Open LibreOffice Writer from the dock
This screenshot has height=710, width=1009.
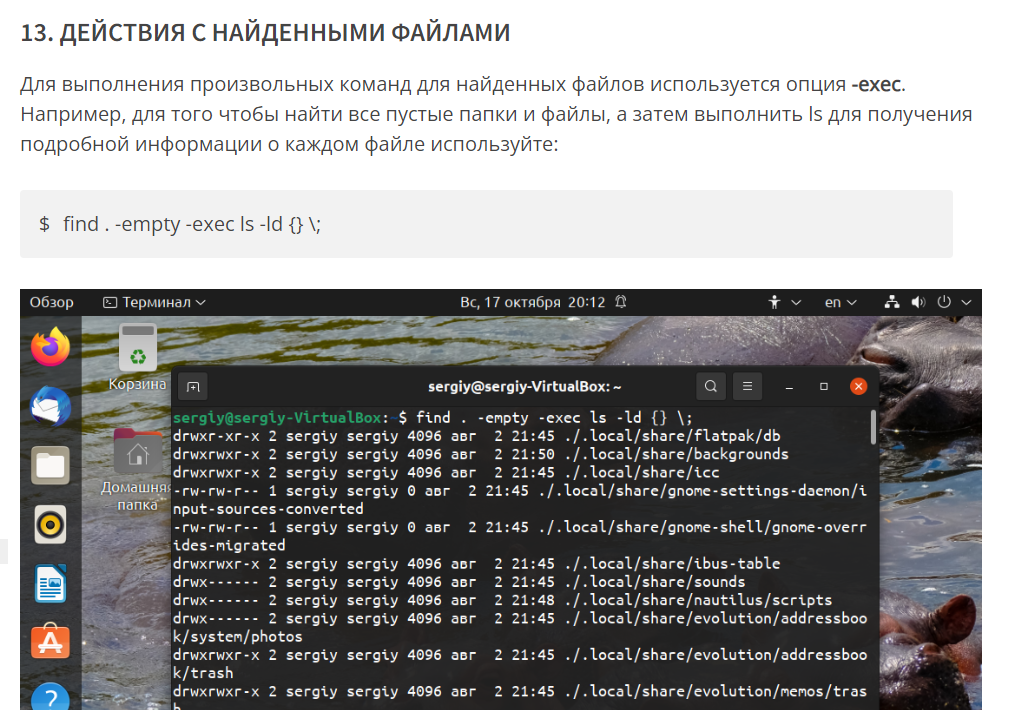click(x=50, y=584)
